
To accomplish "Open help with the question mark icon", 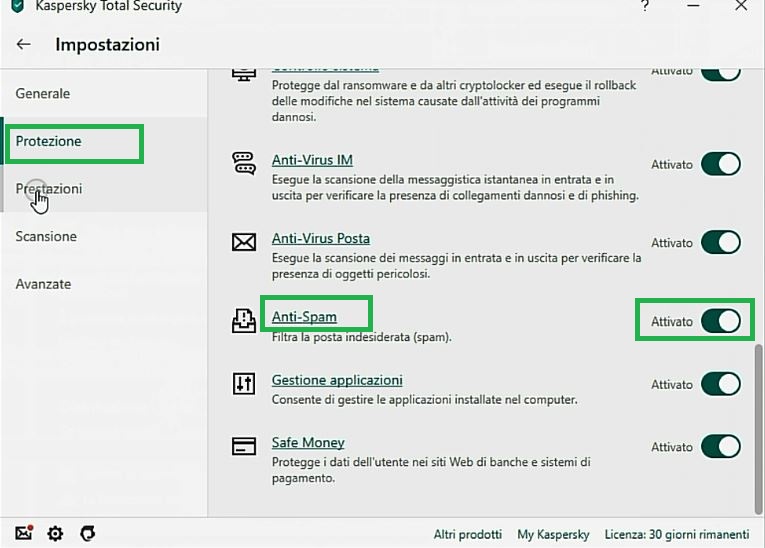I will point(645,6).
